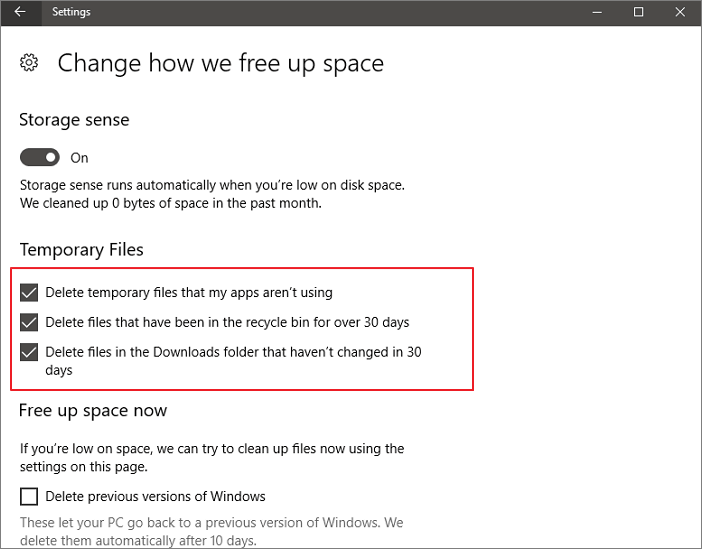Uncheck the Downloads folder deletion checkbox
This screenshot has width=702, height=549.
click(29, 352)
